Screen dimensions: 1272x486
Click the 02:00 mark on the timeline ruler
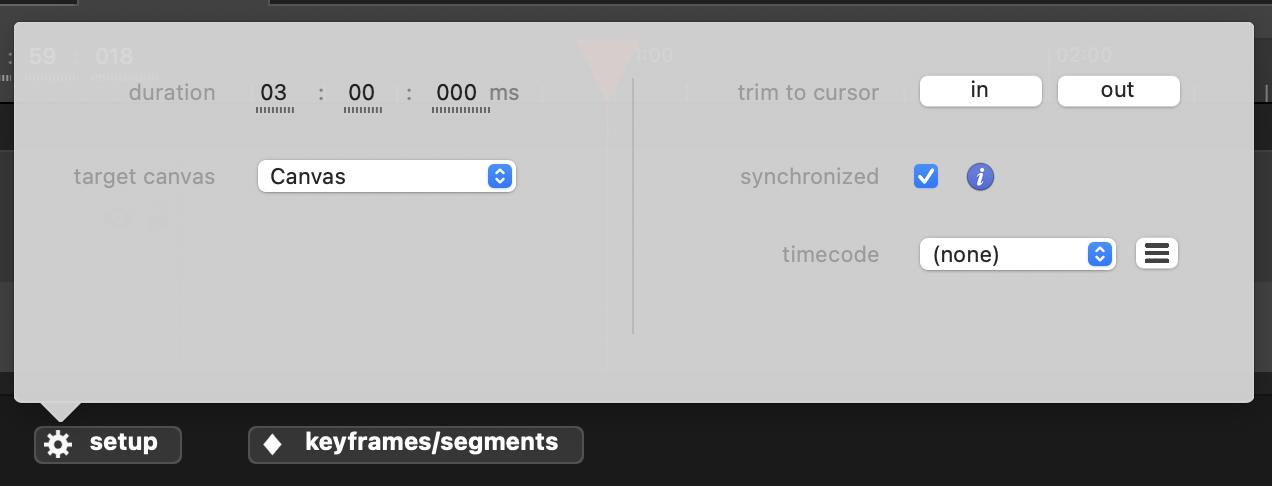pyautogui.click(x=1084, y=56)
